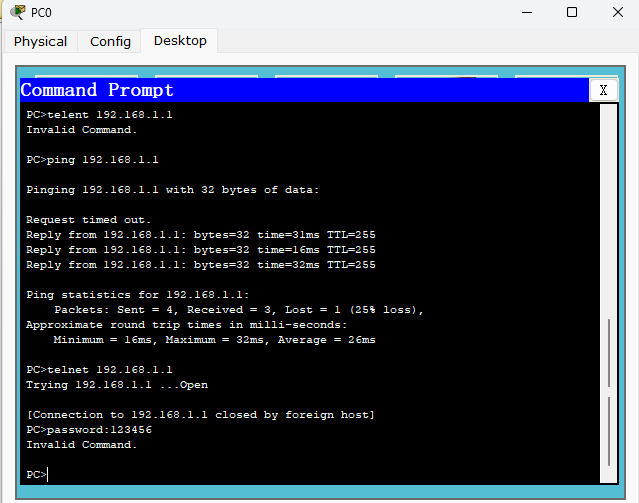The height and width of the screenshot is (503, 639).
Task: Open the Config tab
Action: coord(110,42)
